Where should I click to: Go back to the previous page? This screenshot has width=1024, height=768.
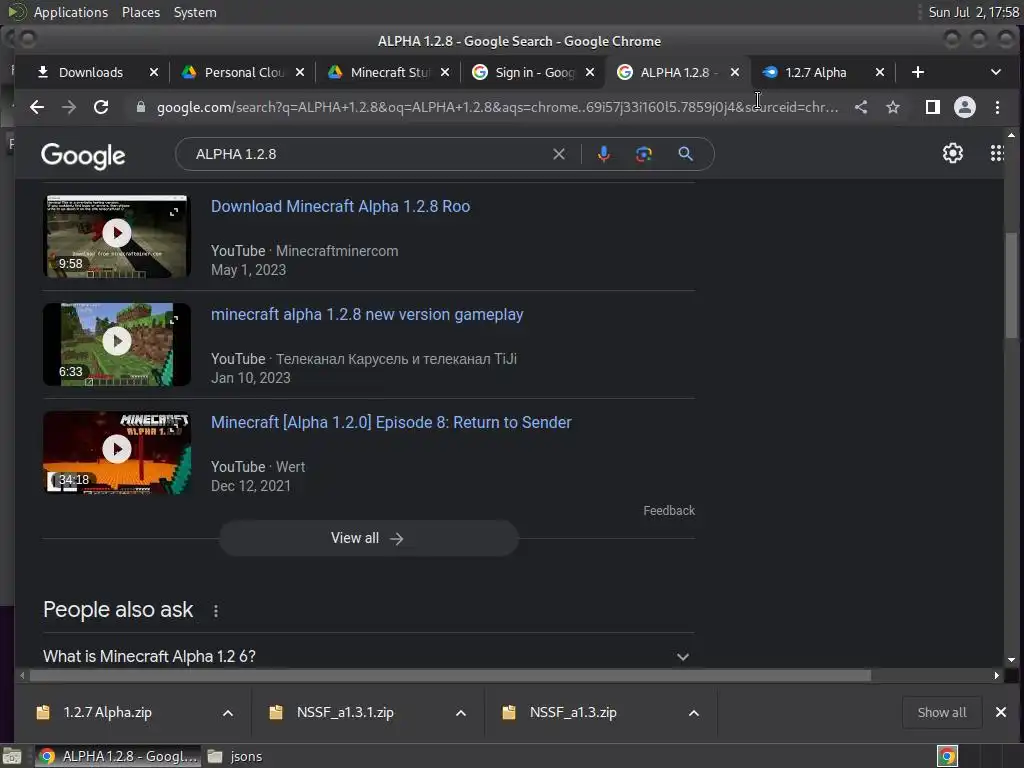tap(37, 107)
